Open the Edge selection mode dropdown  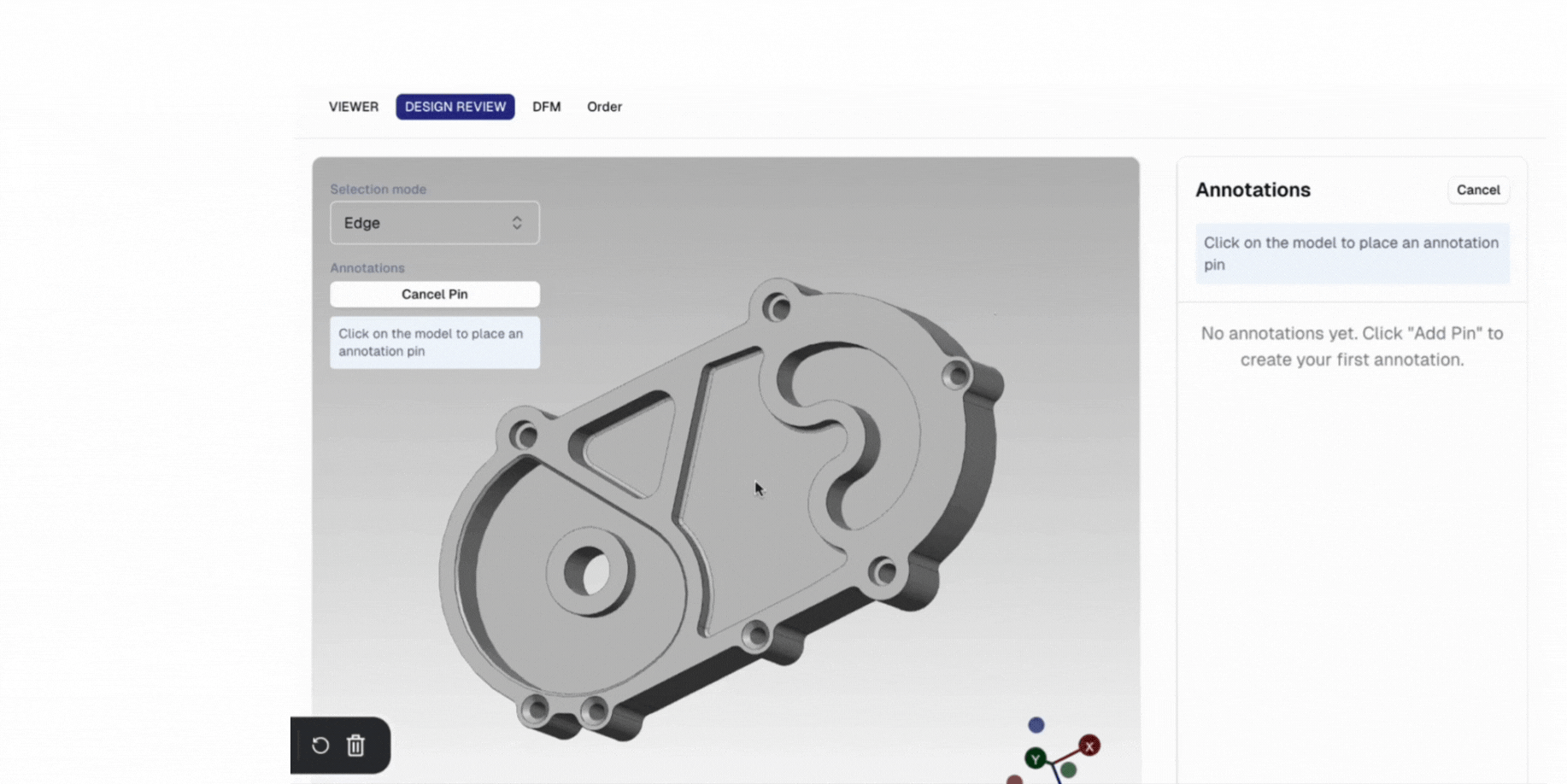tap(434, 223)
